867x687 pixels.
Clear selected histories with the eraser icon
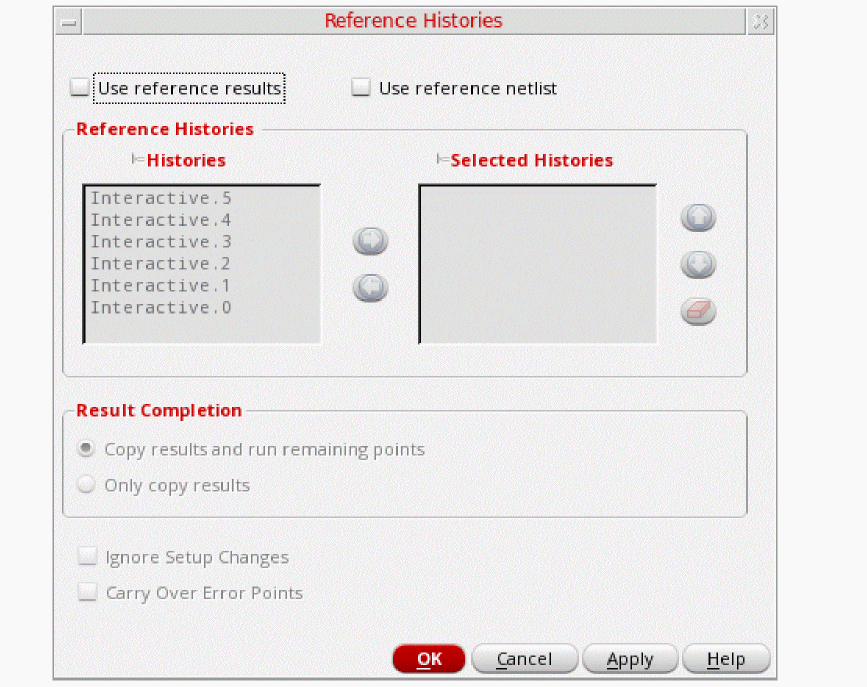point(698,311)
